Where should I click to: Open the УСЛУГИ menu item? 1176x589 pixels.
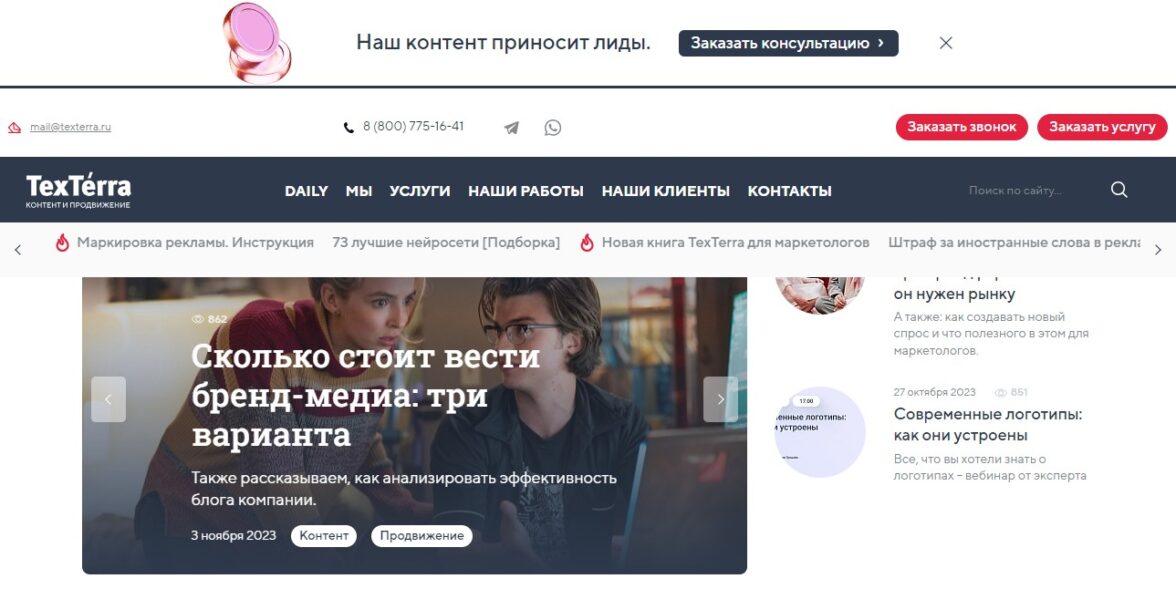point(420,191)
